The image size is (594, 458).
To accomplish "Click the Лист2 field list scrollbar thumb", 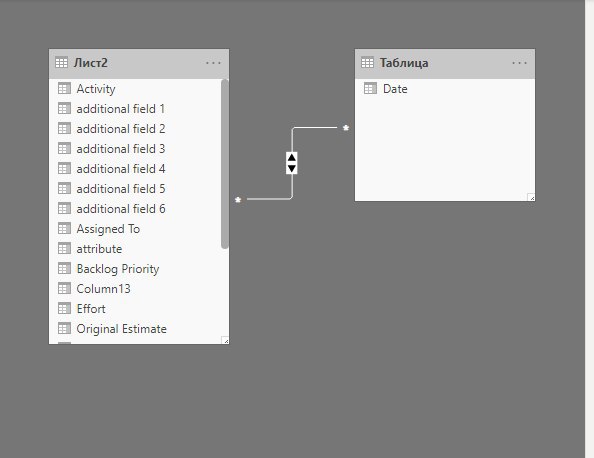I will (x=225, y=164).
